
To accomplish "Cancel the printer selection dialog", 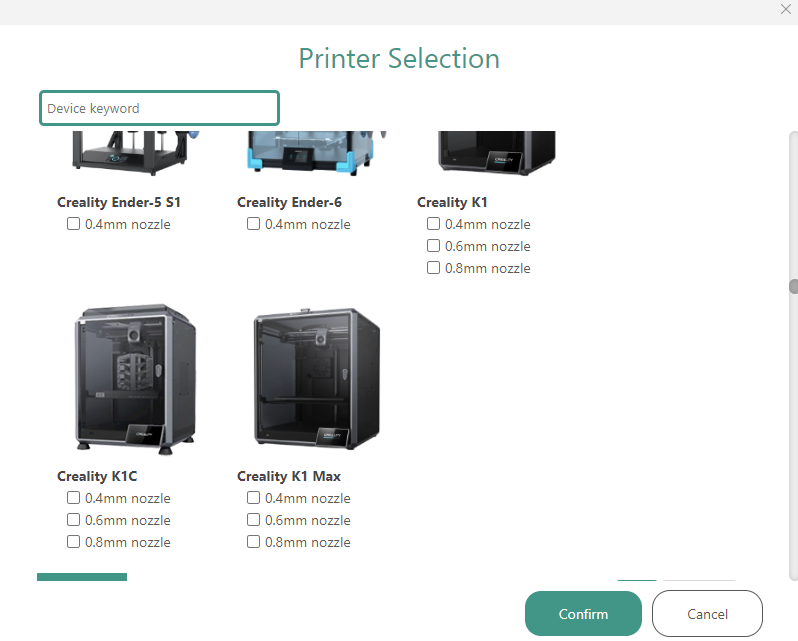I will pyautogui.click(x=707, y=614).
